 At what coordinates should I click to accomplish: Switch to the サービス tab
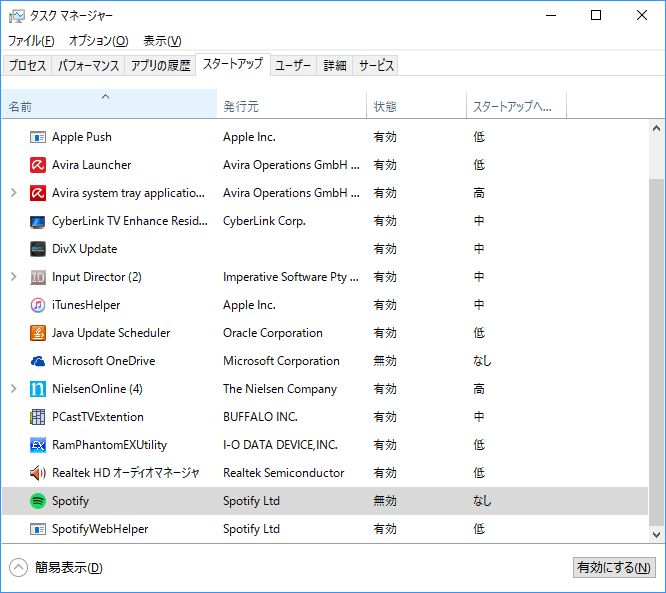(x=376, y=65)
